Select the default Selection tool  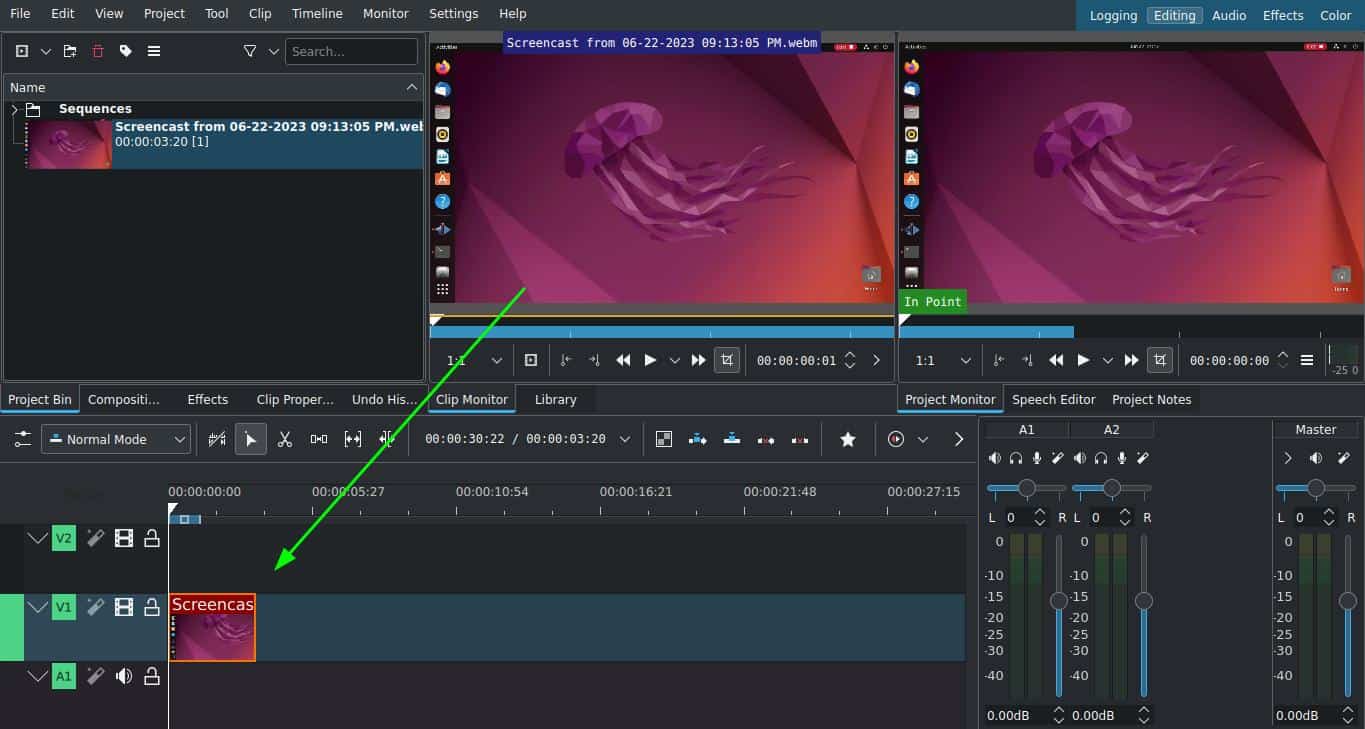pos(251,438)
